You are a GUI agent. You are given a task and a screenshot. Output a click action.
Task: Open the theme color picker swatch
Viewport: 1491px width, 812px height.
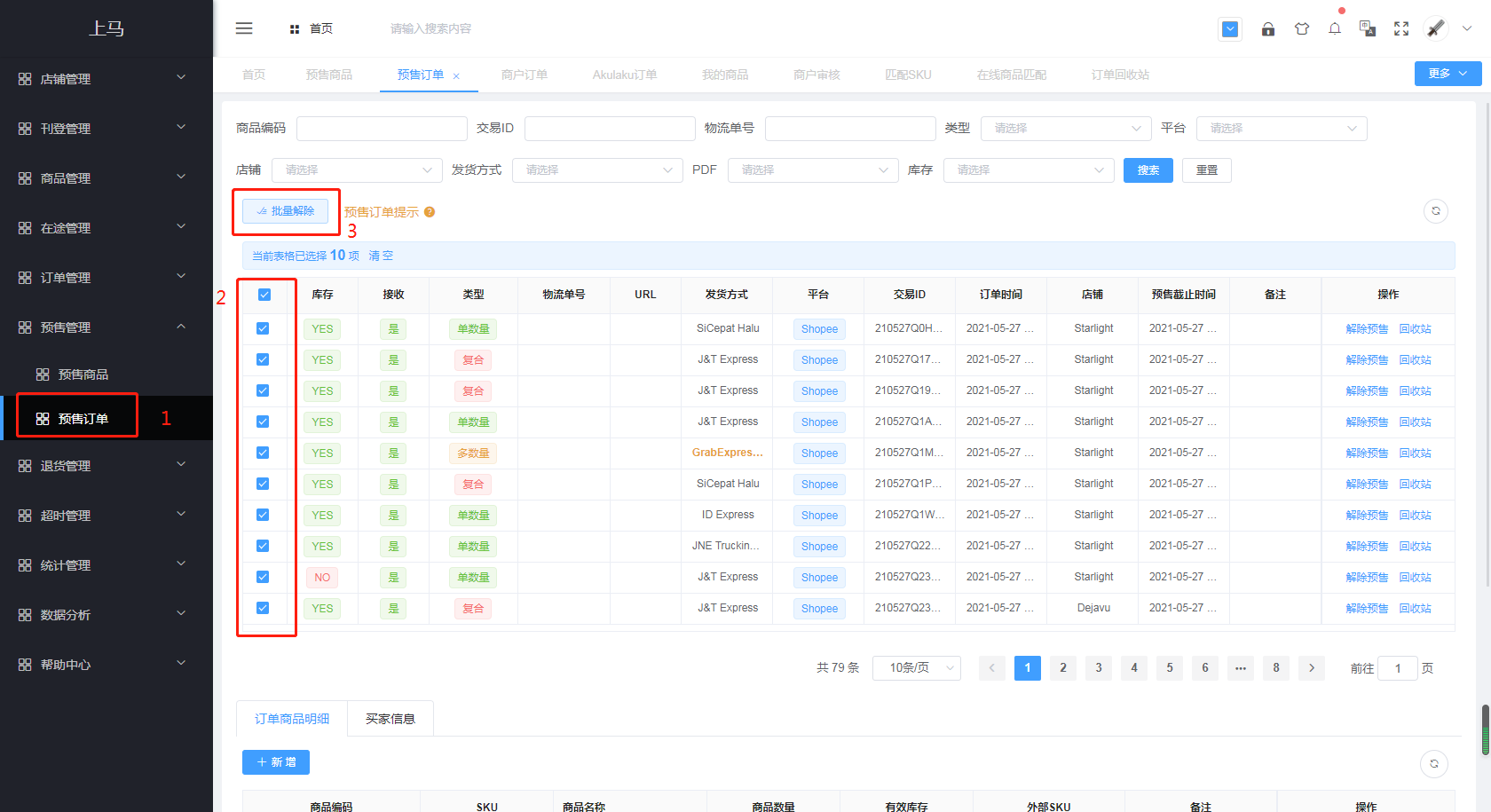pos(1230,29)
